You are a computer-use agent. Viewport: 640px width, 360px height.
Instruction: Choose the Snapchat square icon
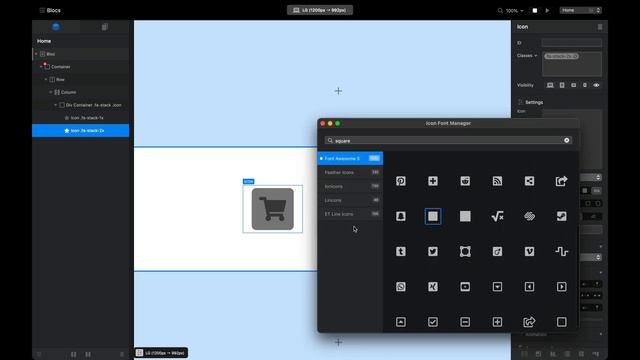click(x=401, y=216)
